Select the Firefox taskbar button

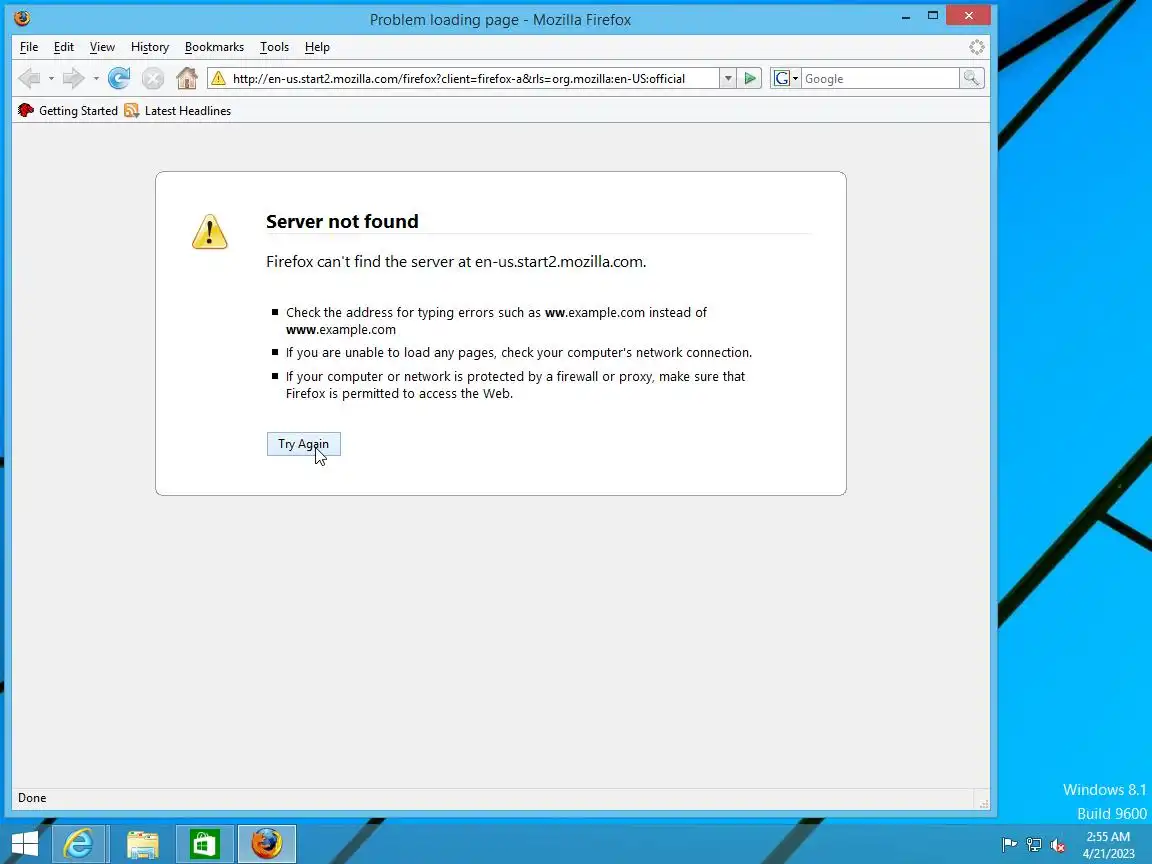click(267, 843)
